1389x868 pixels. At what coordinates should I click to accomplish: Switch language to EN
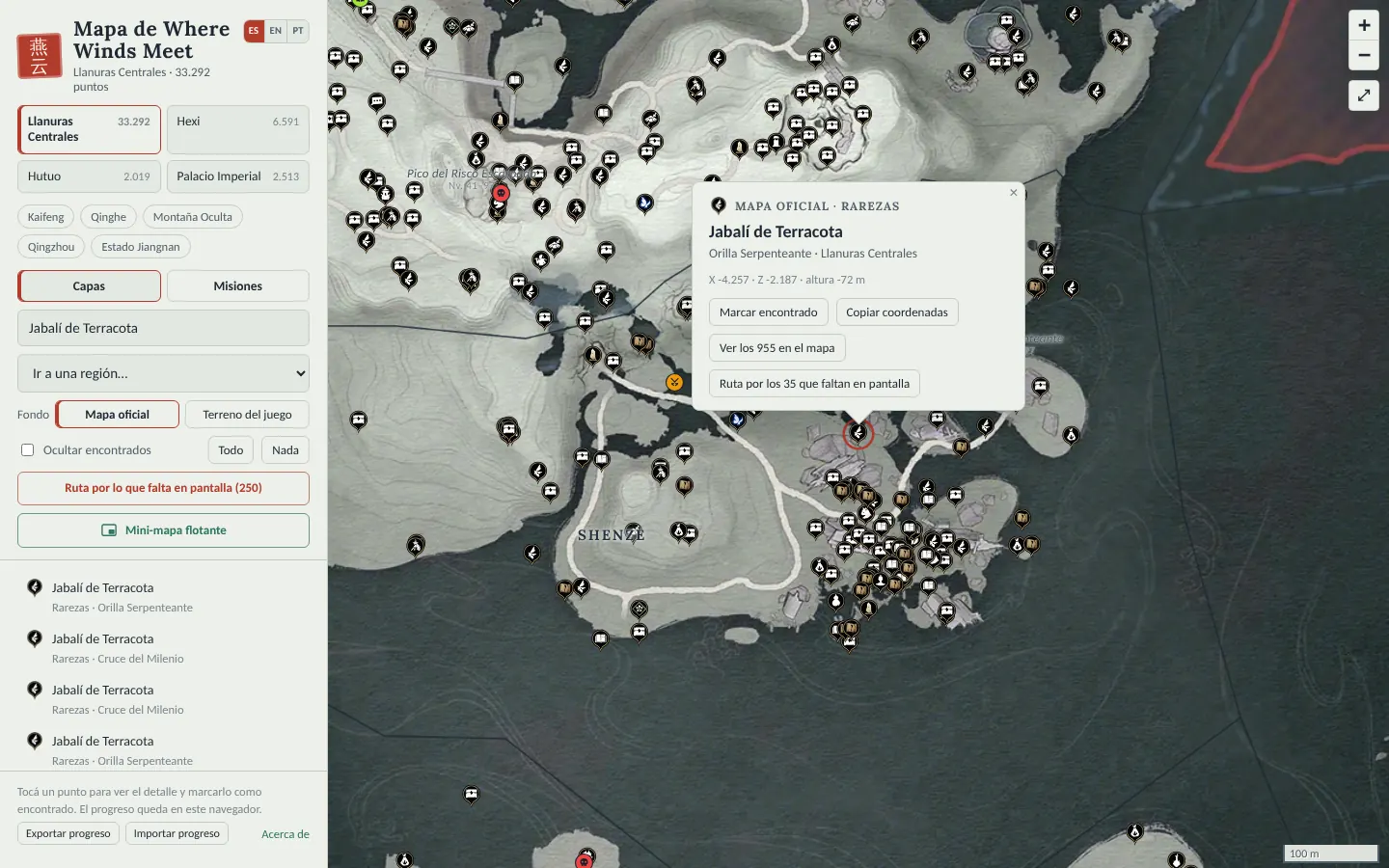pyautogui.click(x=276, y=31)
